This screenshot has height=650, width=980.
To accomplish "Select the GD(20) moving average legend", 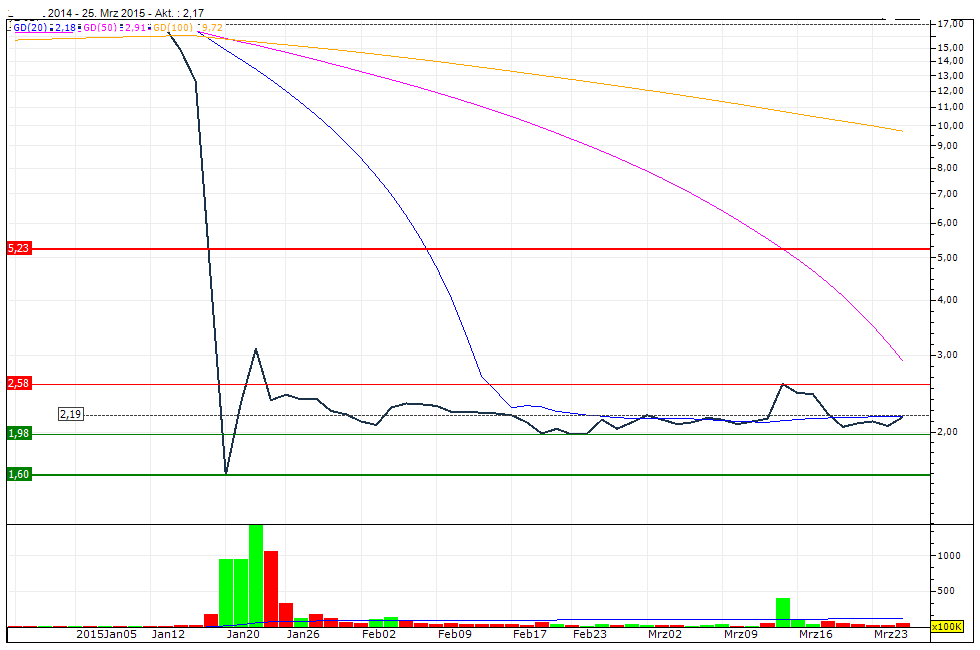I will point(30,27).
